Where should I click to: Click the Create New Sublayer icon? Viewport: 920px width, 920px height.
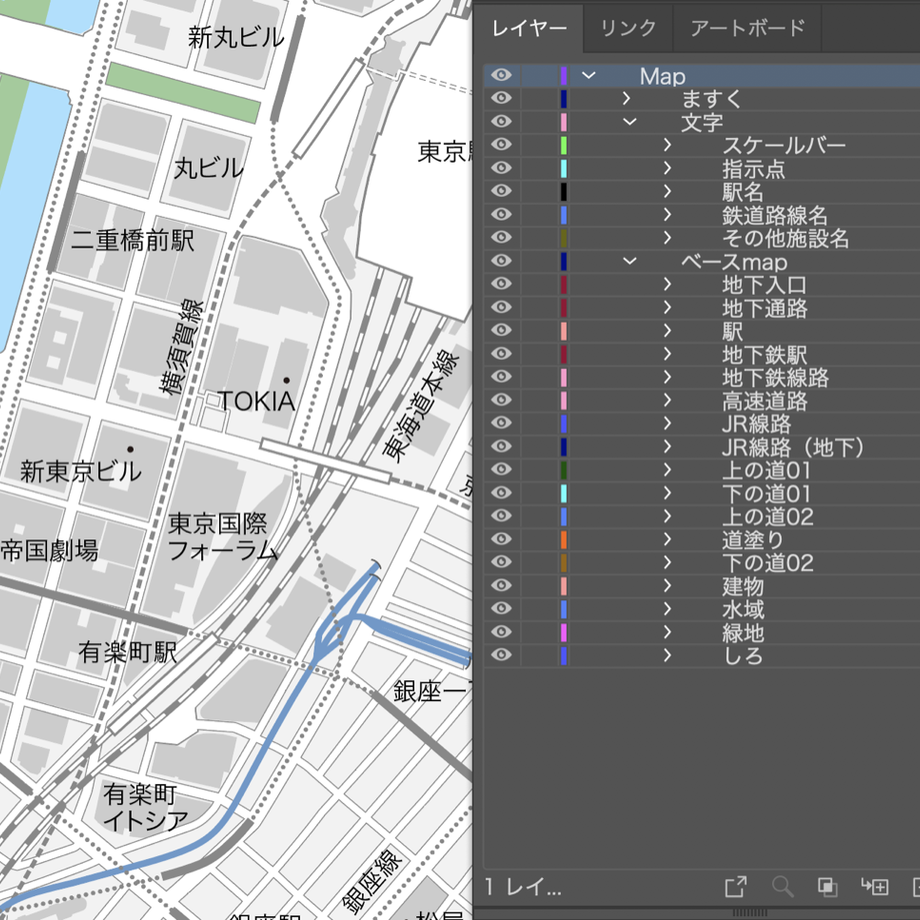(874, 887)
